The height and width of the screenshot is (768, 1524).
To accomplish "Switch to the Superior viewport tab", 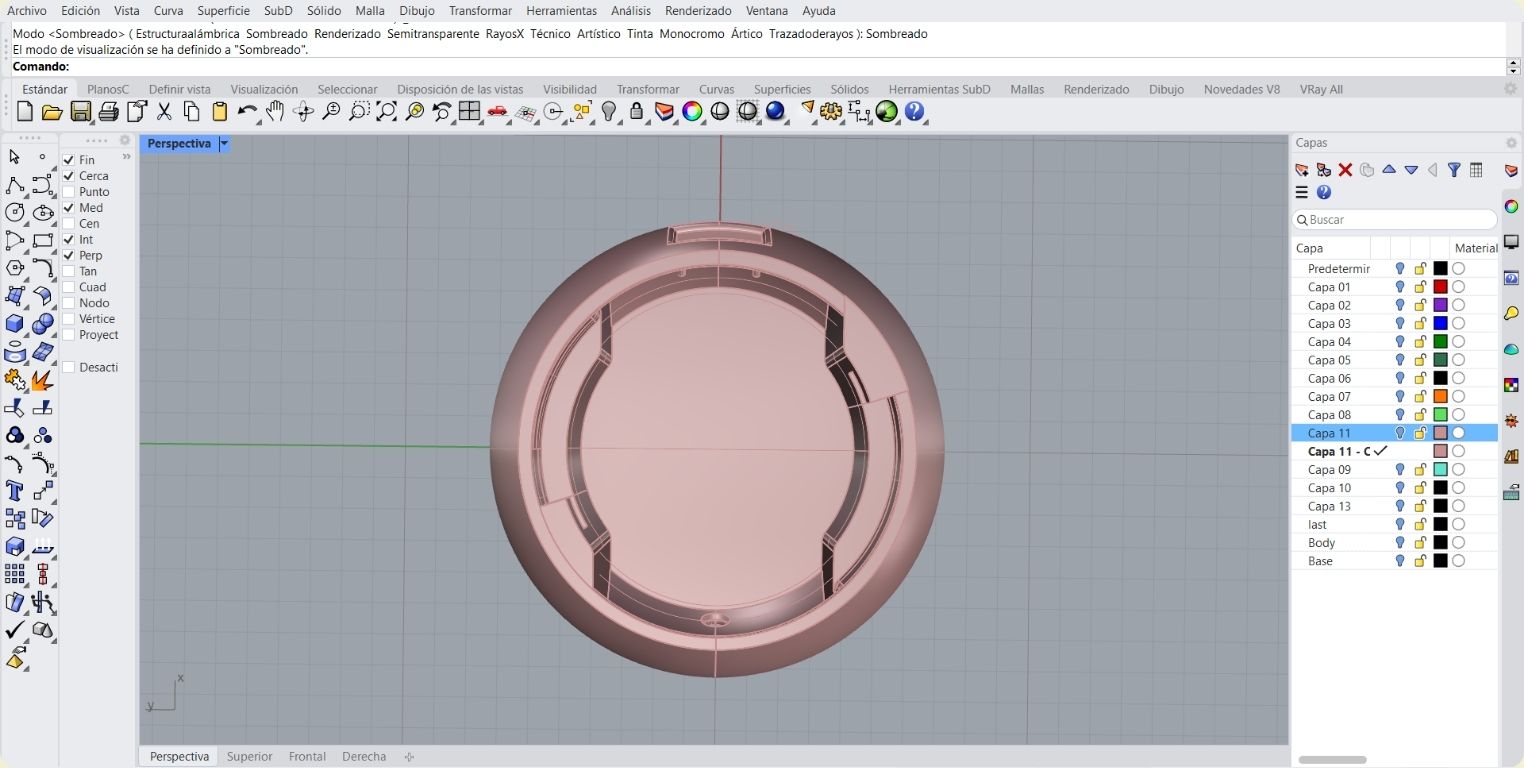I will click(x=249, y=757).
